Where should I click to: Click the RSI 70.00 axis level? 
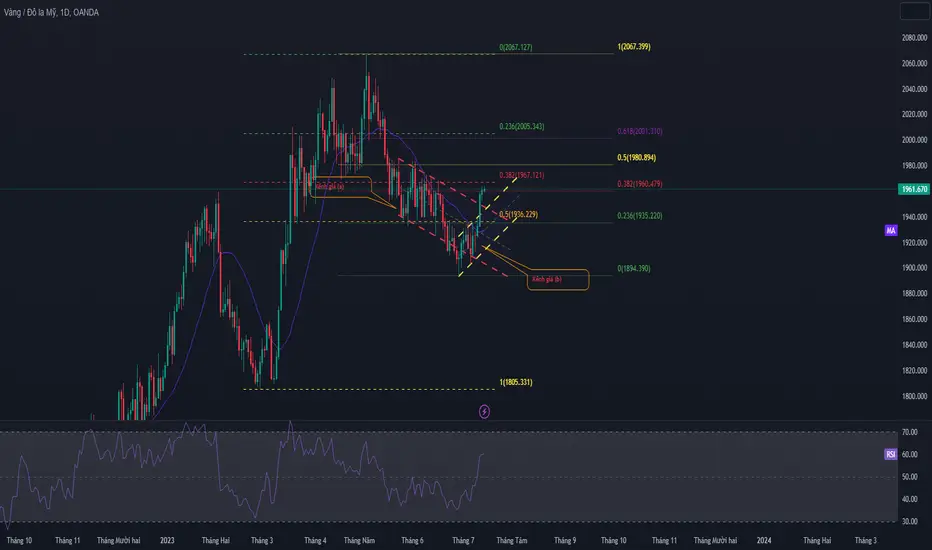point(909,432)
